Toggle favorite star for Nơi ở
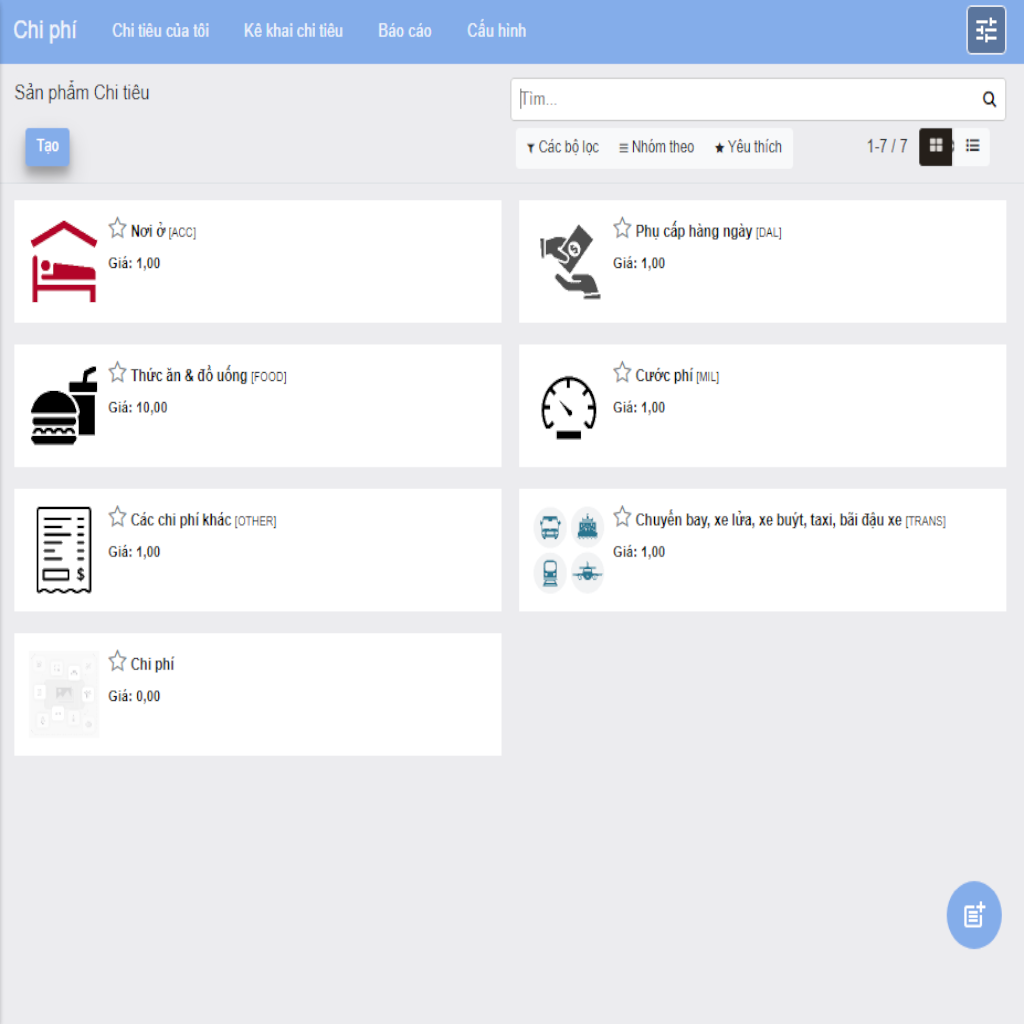Image resolution: width=1024 pixels, height=1024 pixels. [x=118, y=229]
